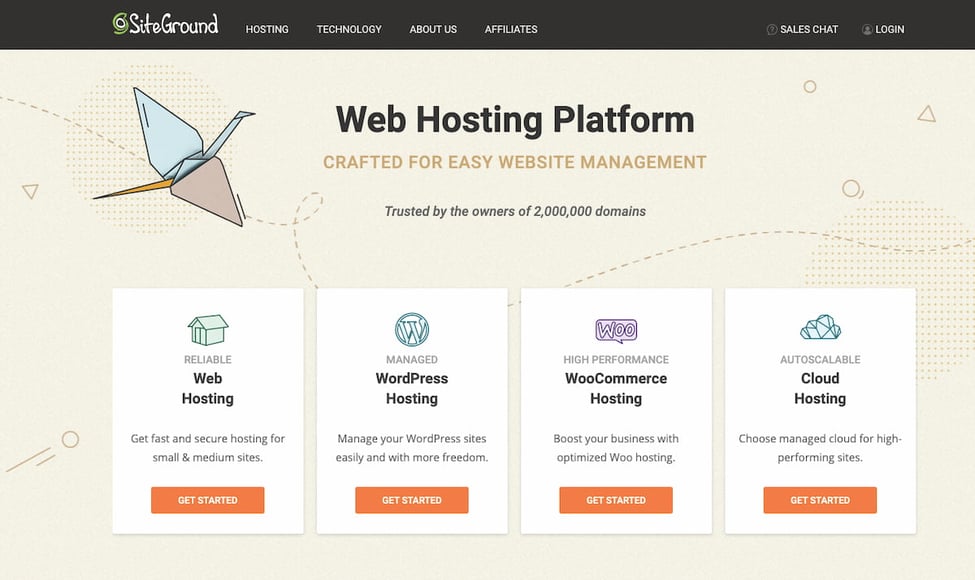The image size is (975, 580).
Task: Select the green house Web Hosting icon
Action: point(207,331)
